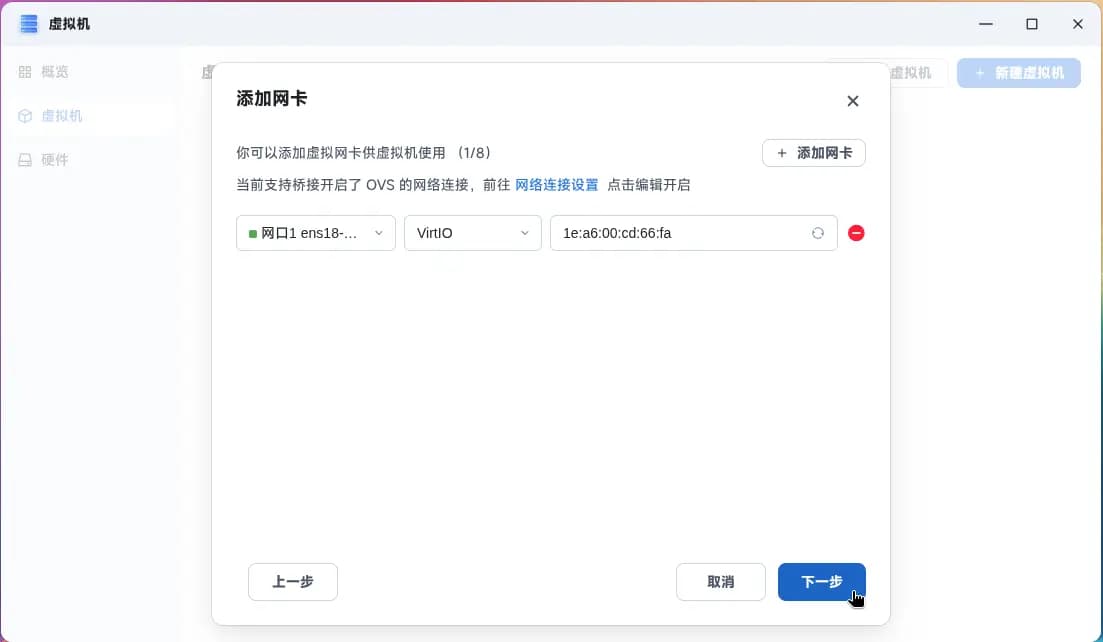
Task: Click the MAC address input field
Action: pyautogui.click(x=680, y=233)
